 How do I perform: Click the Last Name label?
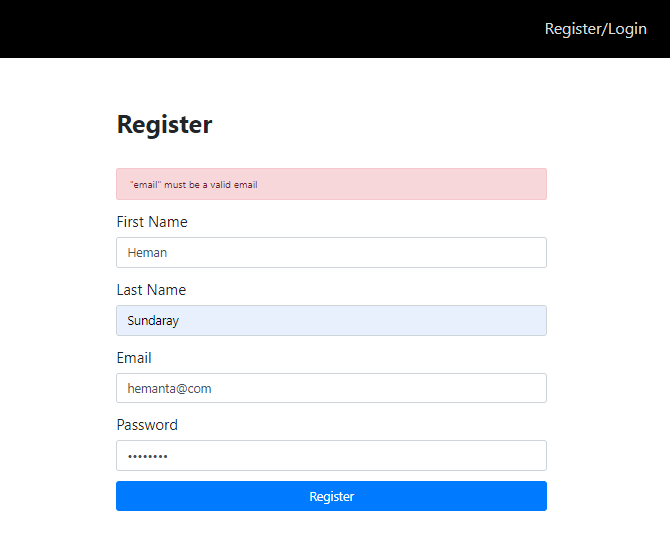pyautogui.click(x=151, y=290)
